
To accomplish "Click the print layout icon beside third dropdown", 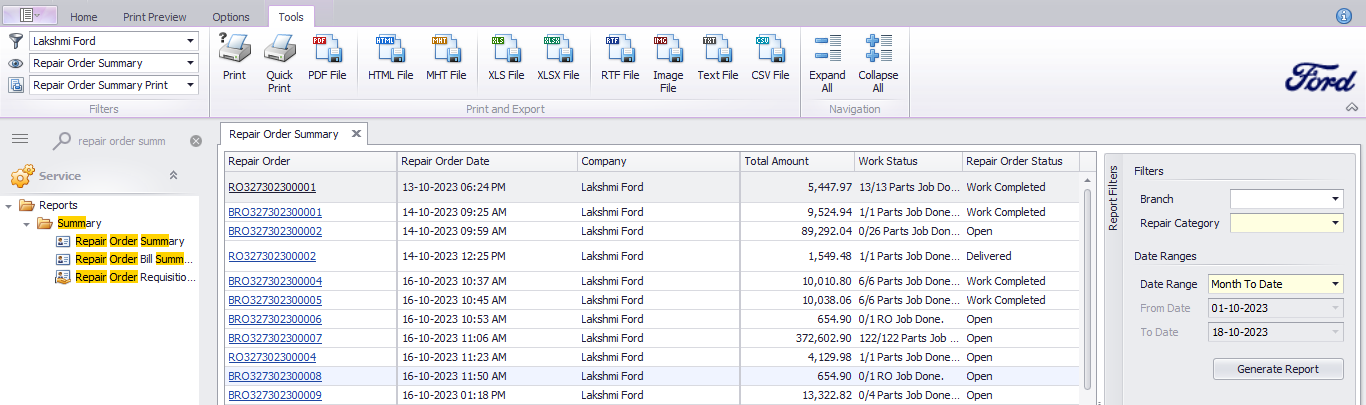I will click(x=15, y=86).
